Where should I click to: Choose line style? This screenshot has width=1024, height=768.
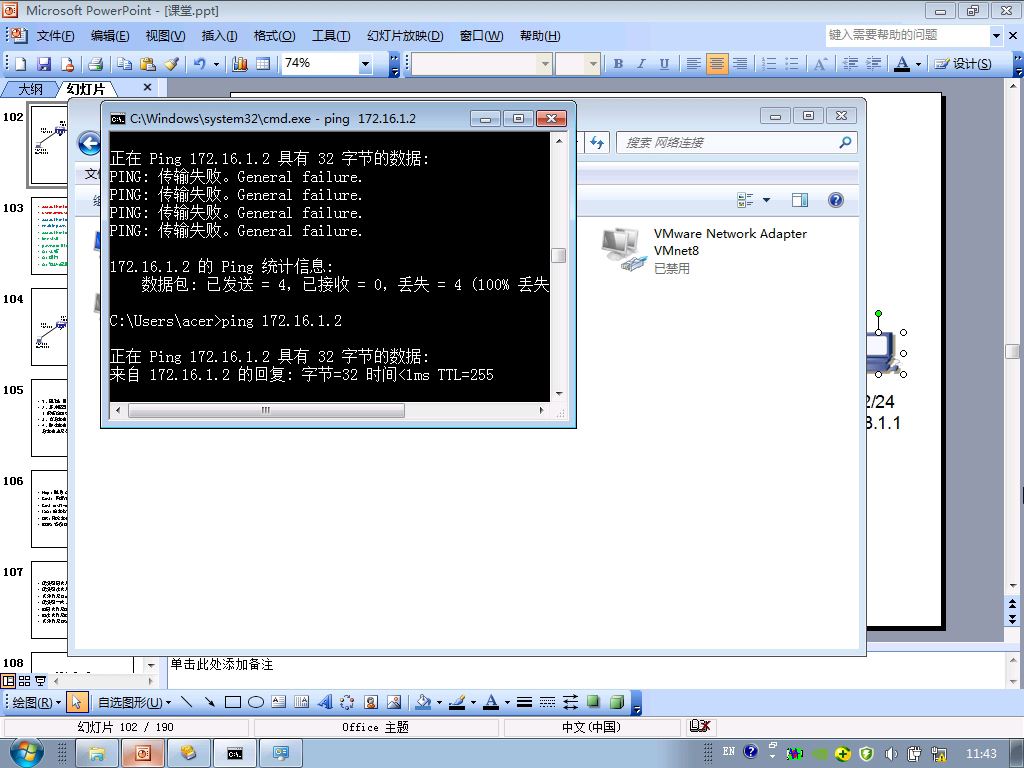(x=524, y=703)
